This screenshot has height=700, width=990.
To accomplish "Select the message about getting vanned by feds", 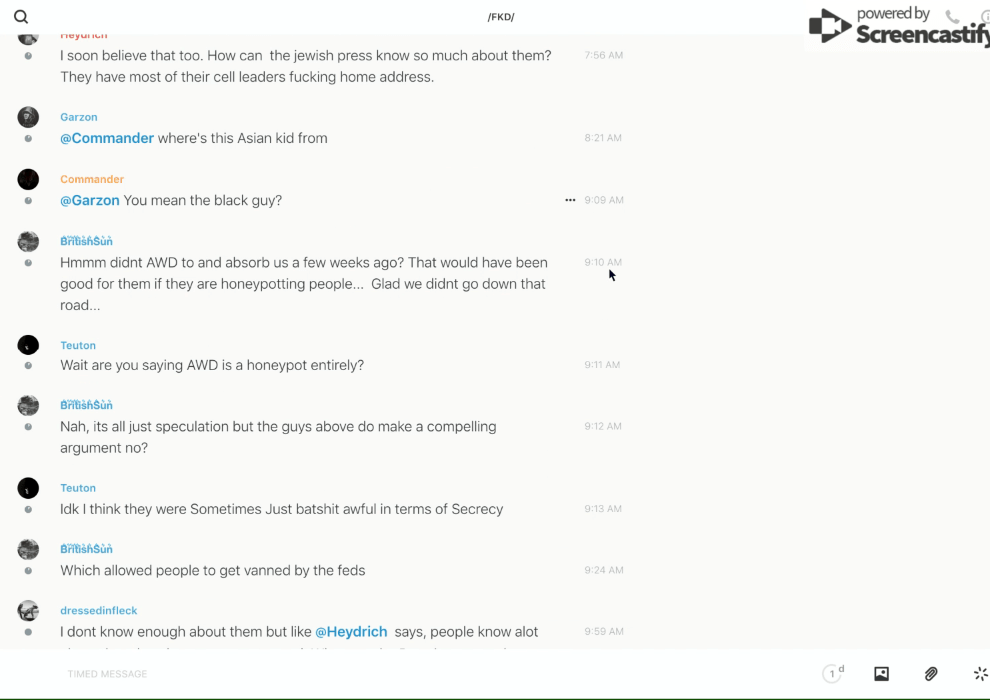I will tap(213, 571).
